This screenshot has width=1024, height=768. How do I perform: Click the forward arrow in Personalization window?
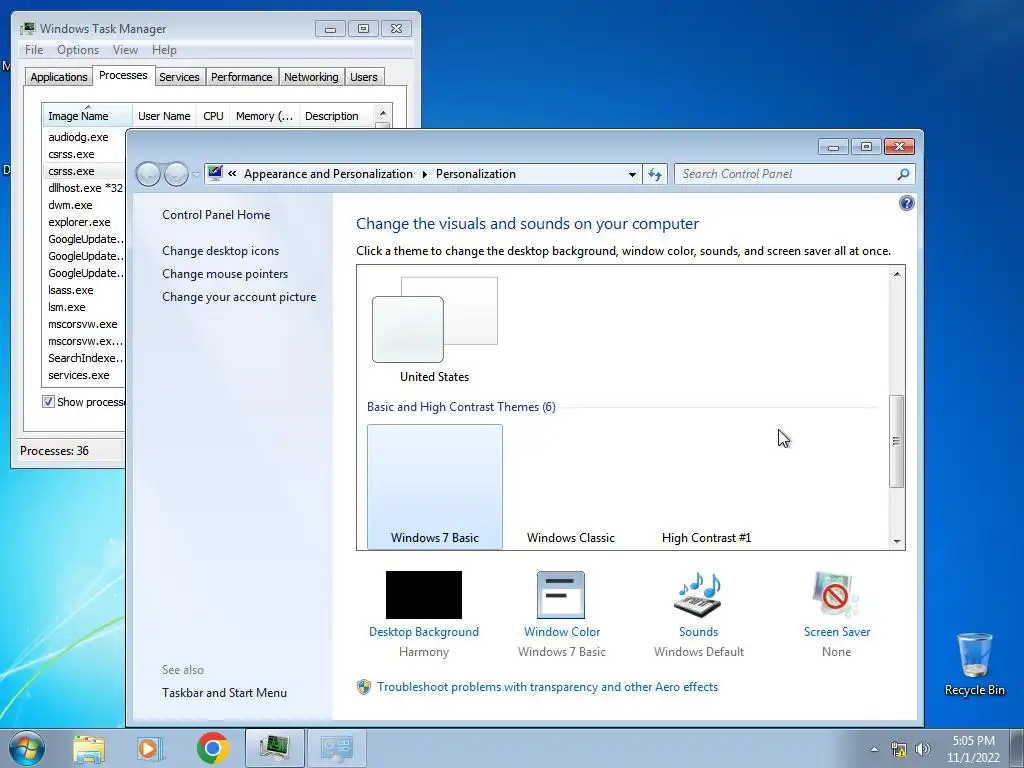(176, 174)
